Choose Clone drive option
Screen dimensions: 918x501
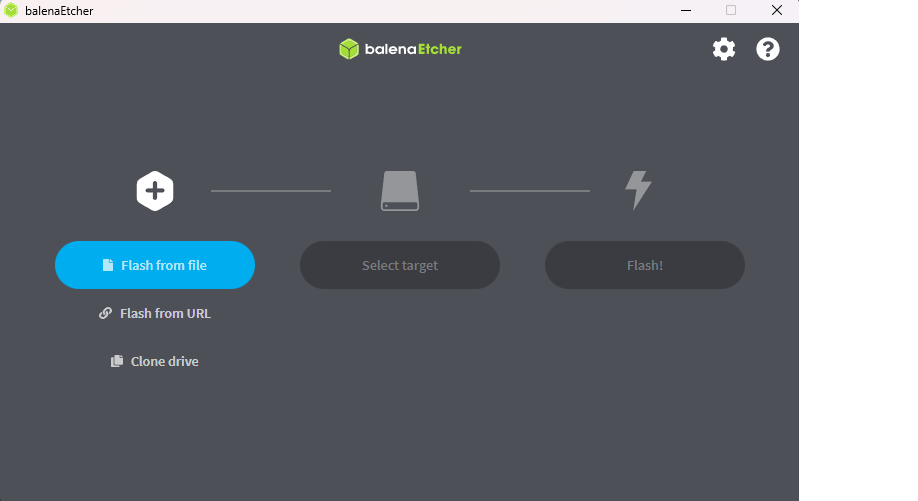click(x=155, y=362)
